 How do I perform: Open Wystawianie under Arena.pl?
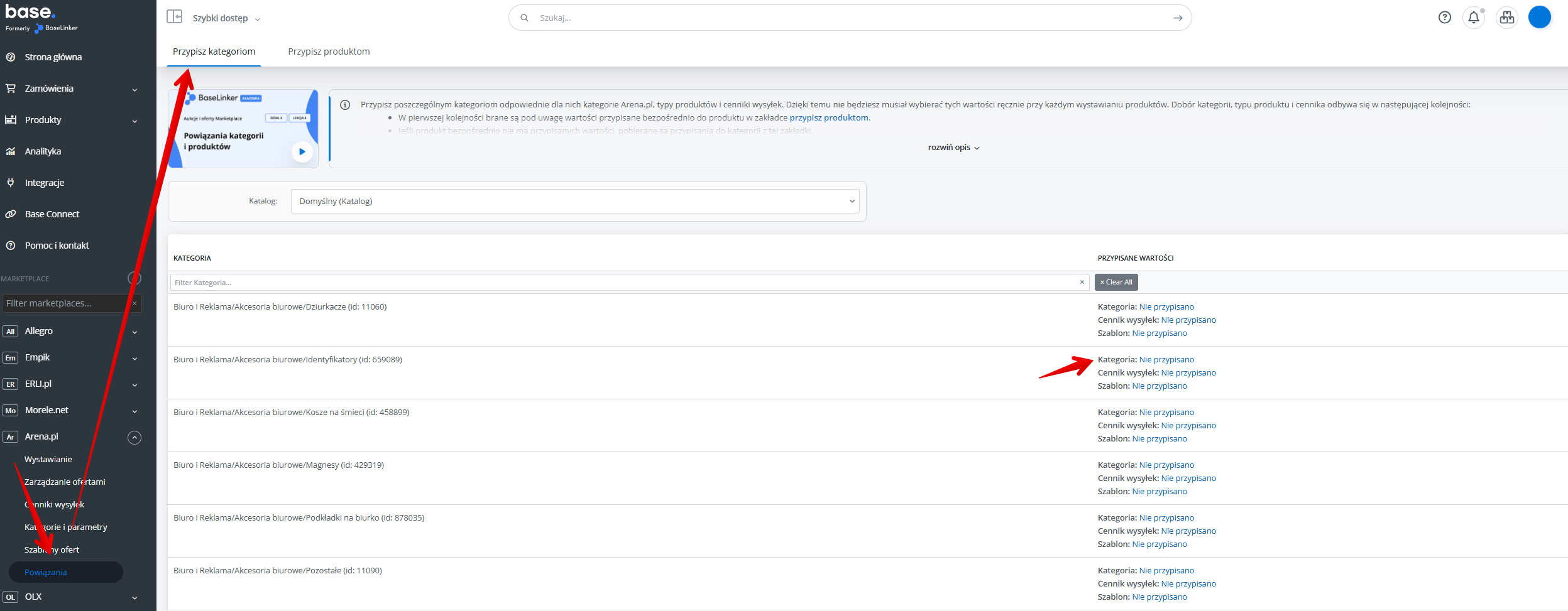coord(48,460)
